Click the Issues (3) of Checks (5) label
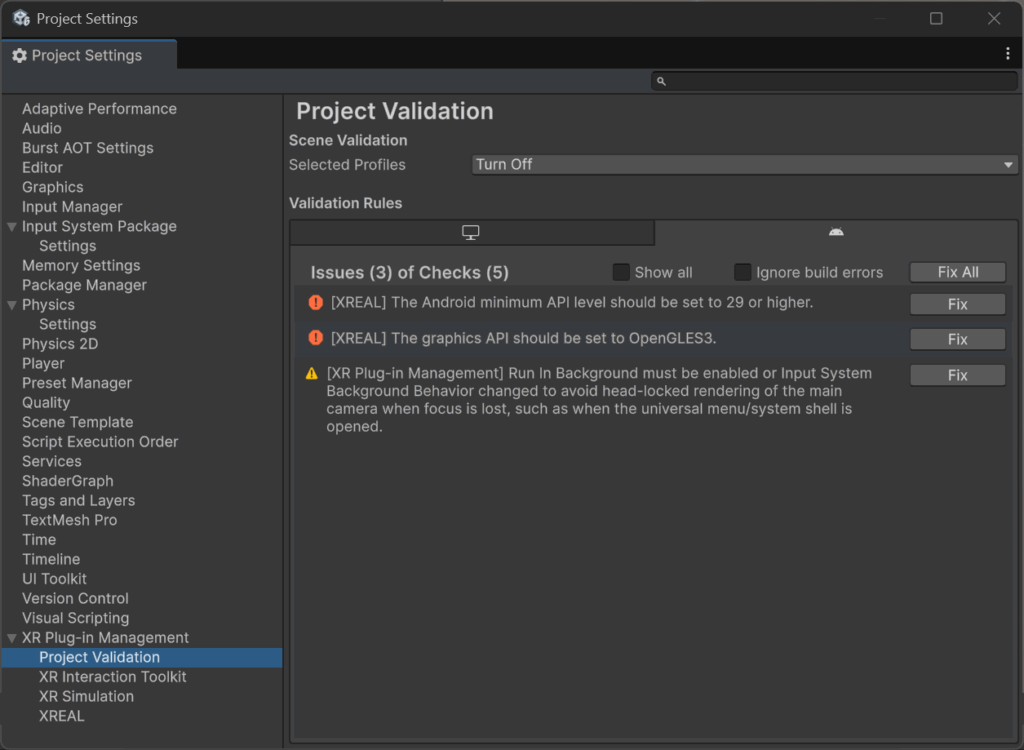 pos(409,272)
